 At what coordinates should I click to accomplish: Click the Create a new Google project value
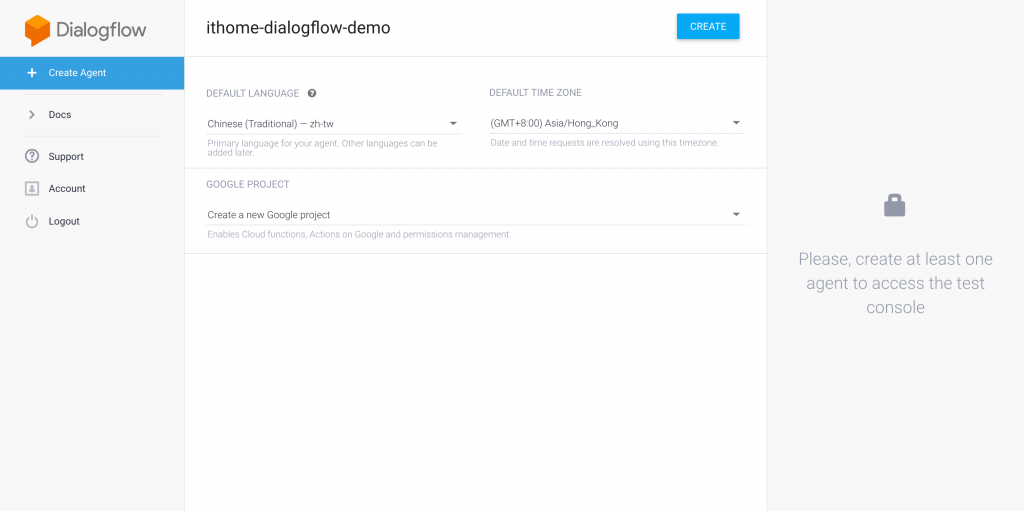(x=269, y=214)
